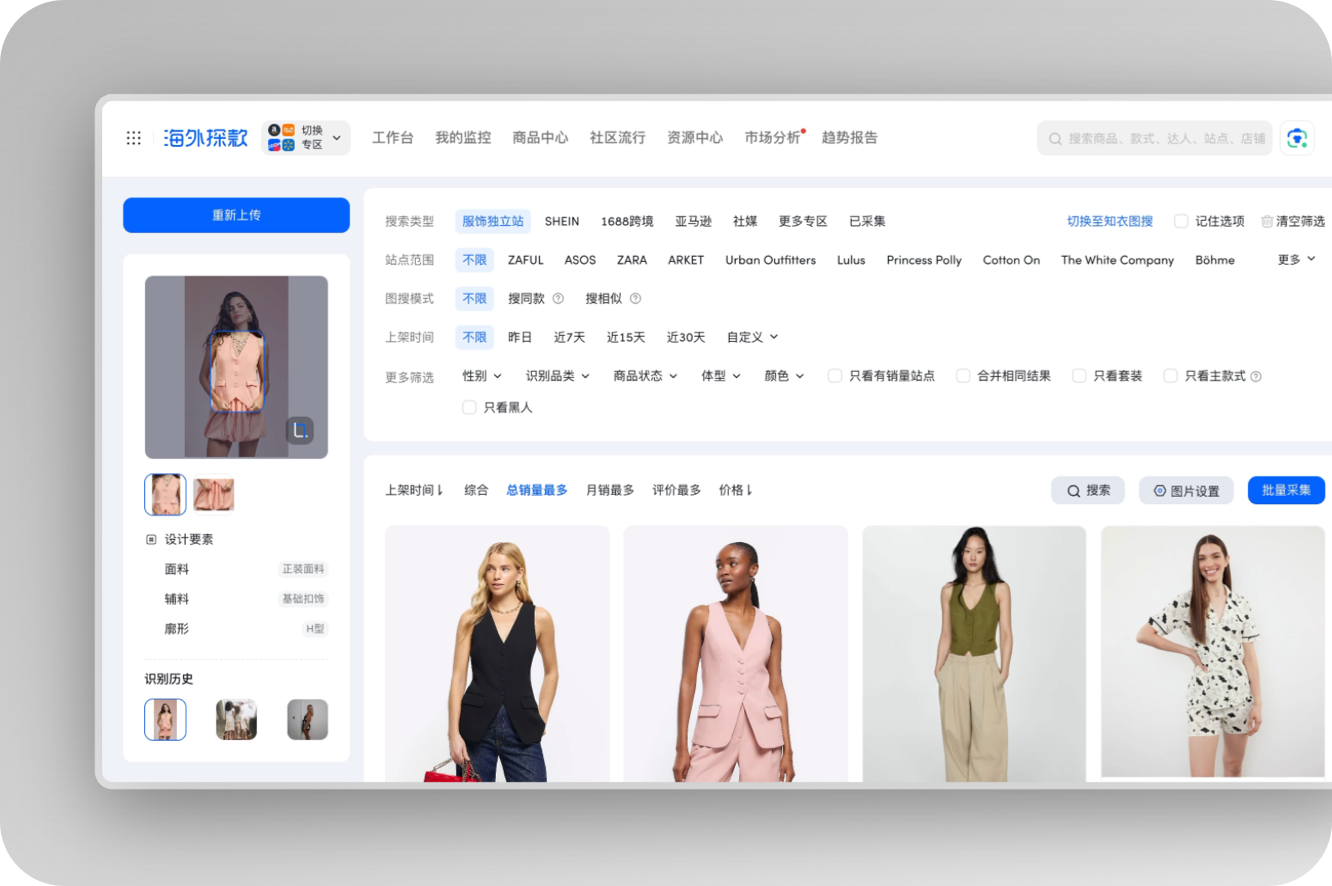This screenshot has width=1332, height=886.
Task: Expand the 颜色 color filter
Action: [784, 376]
